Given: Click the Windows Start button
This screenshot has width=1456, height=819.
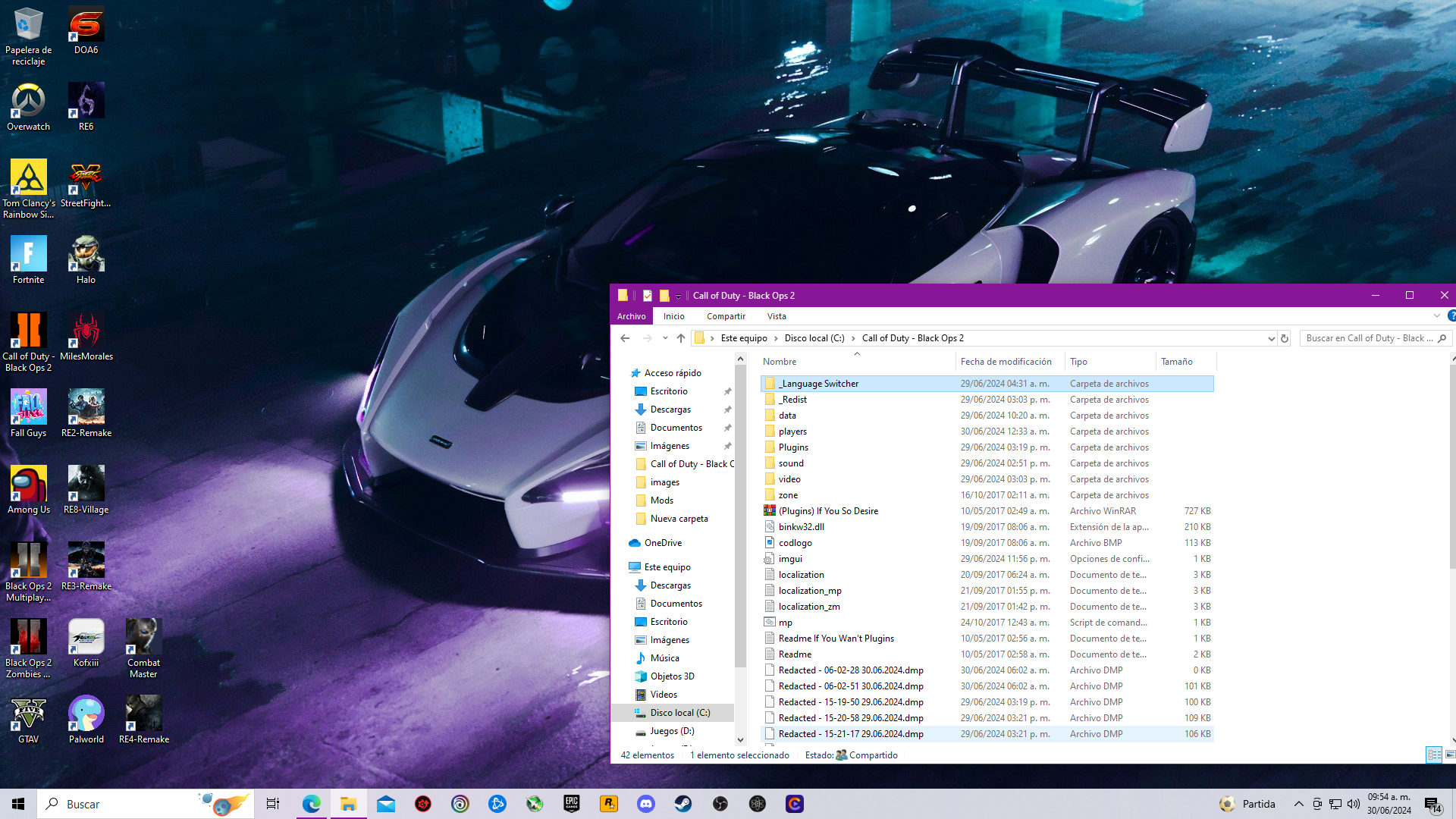Looking at the screenshot, I should tap(18, 804).
